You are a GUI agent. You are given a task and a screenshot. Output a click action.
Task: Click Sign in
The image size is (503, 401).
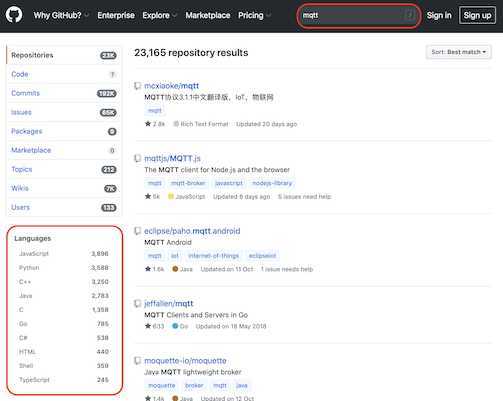coord(439,15)
